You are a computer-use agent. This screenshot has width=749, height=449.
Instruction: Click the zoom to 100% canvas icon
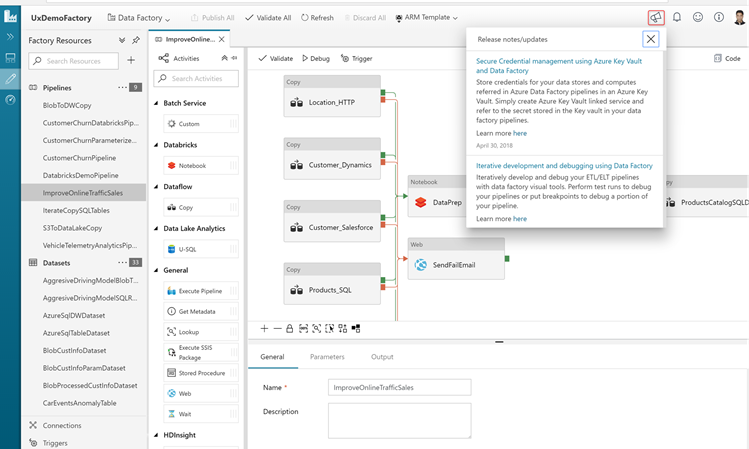click(303, 329)
